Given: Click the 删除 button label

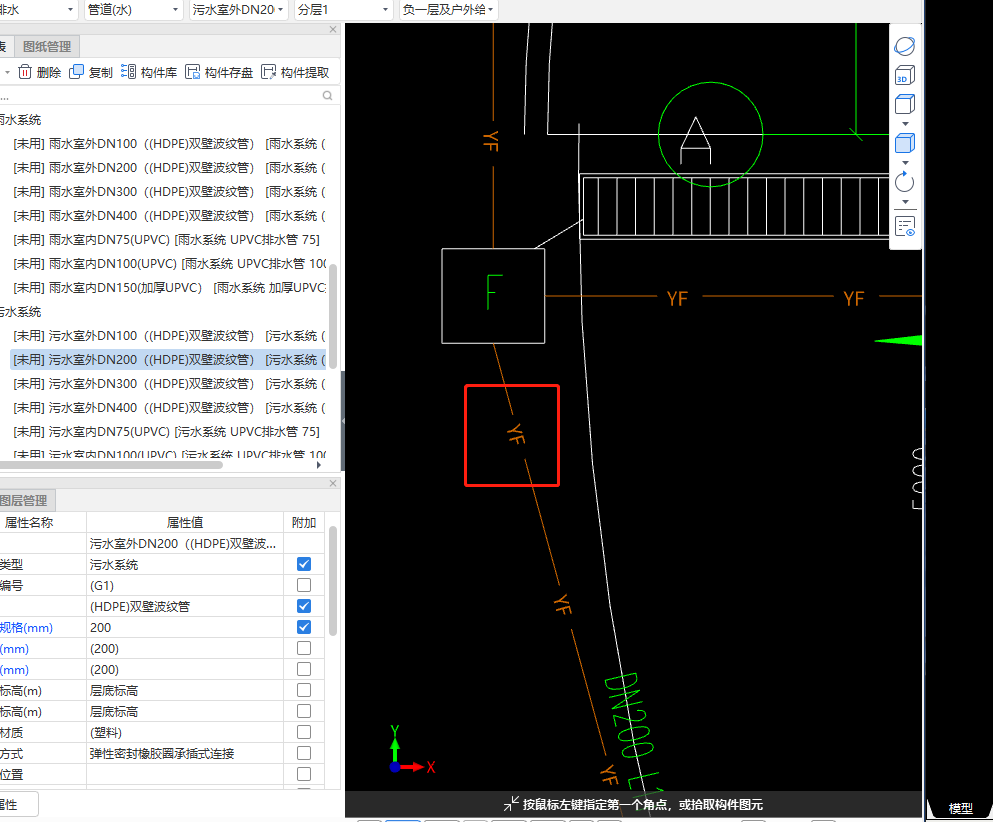Looking at the screenshot, I should pyautogui.click(x=49, y=72).
